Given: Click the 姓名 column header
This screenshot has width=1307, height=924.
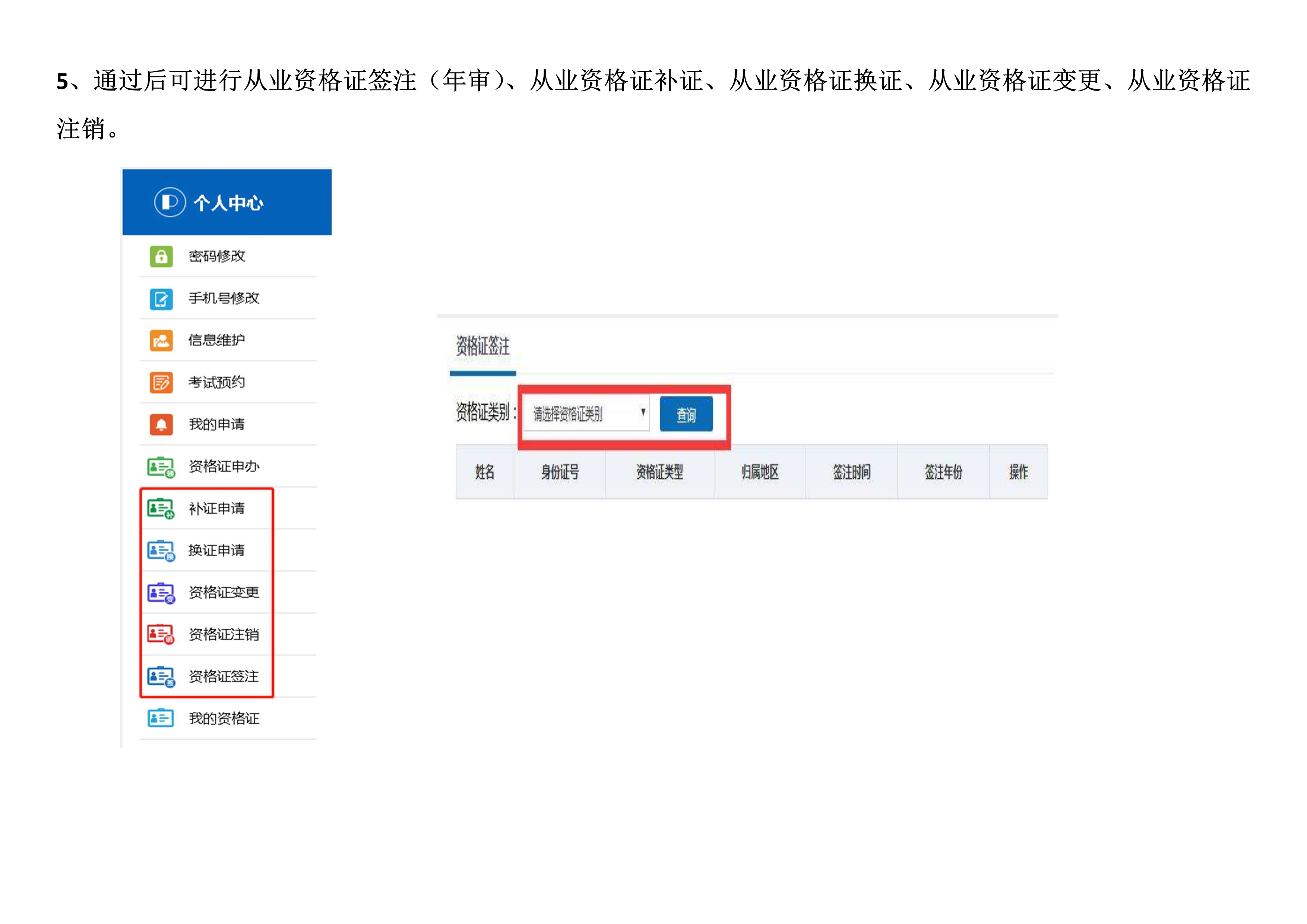Looking at the screenshot, I should click(x=484, y=472).
